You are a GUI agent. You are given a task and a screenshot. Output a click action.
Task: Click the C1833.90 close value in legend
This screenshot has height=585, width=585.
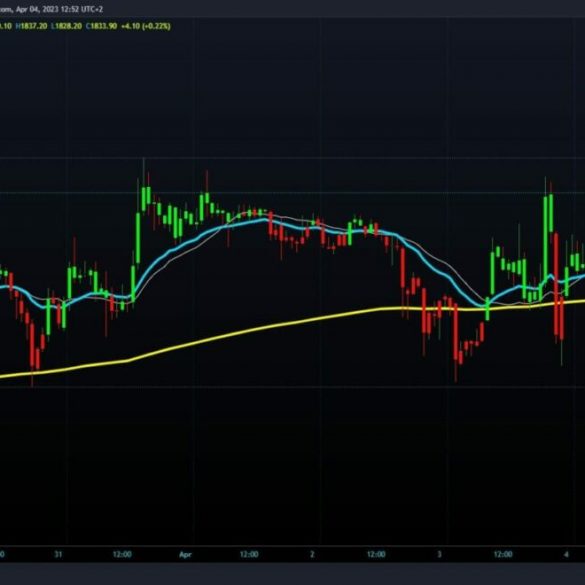tap(101, 26)
